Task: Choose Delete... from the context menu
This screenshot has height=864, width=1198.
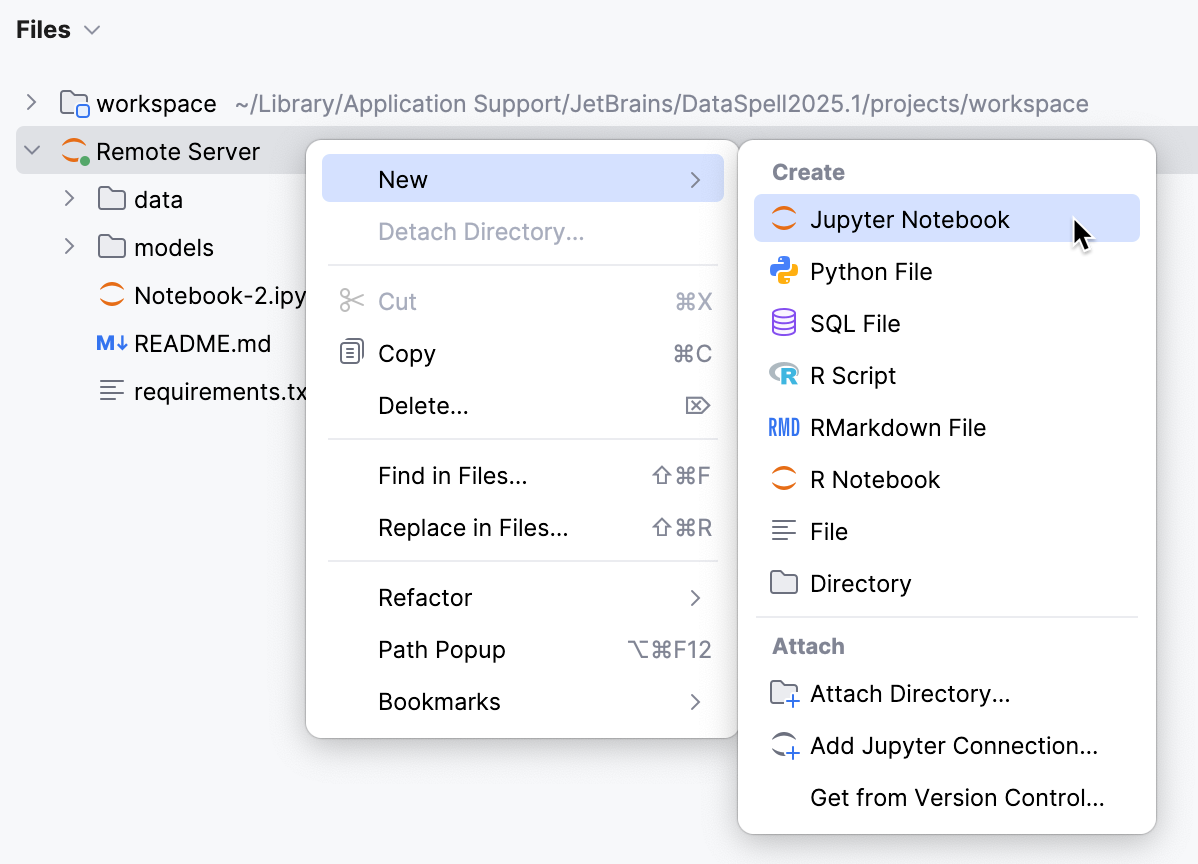Action: (523, 405)
